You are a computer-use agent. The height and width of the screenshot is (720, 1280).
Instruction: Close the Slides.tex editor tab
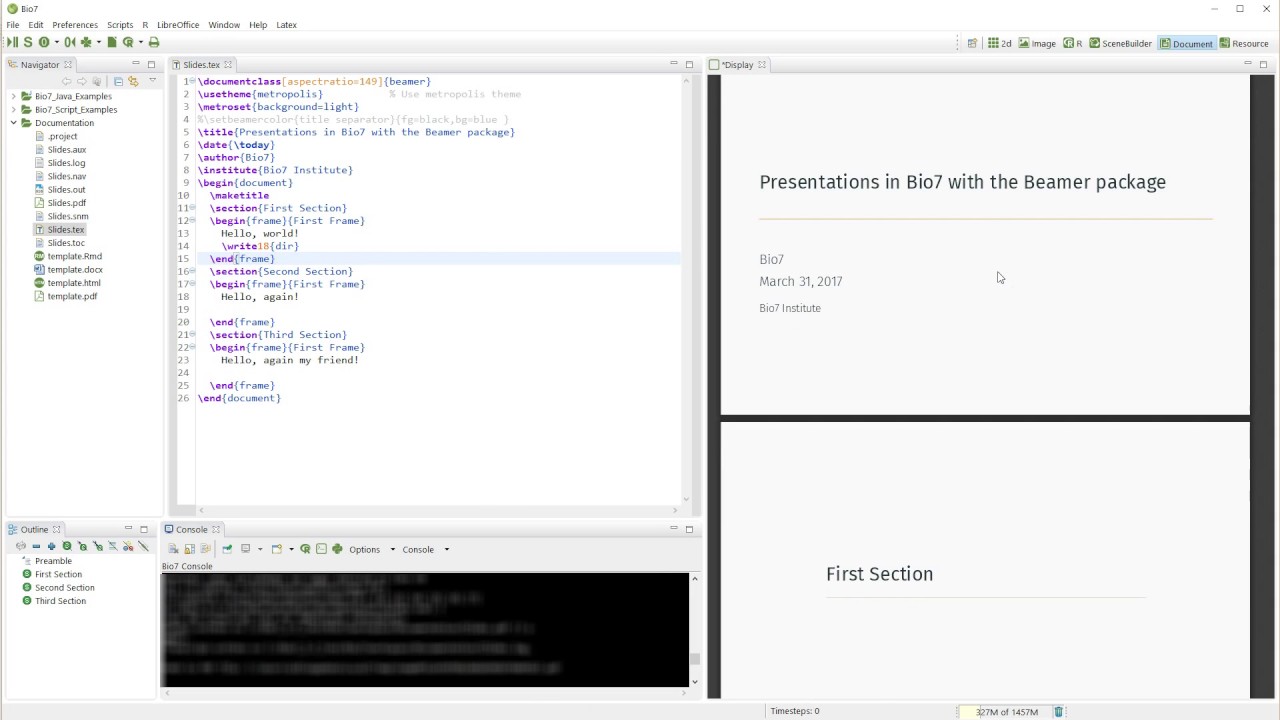click(228, 64)
